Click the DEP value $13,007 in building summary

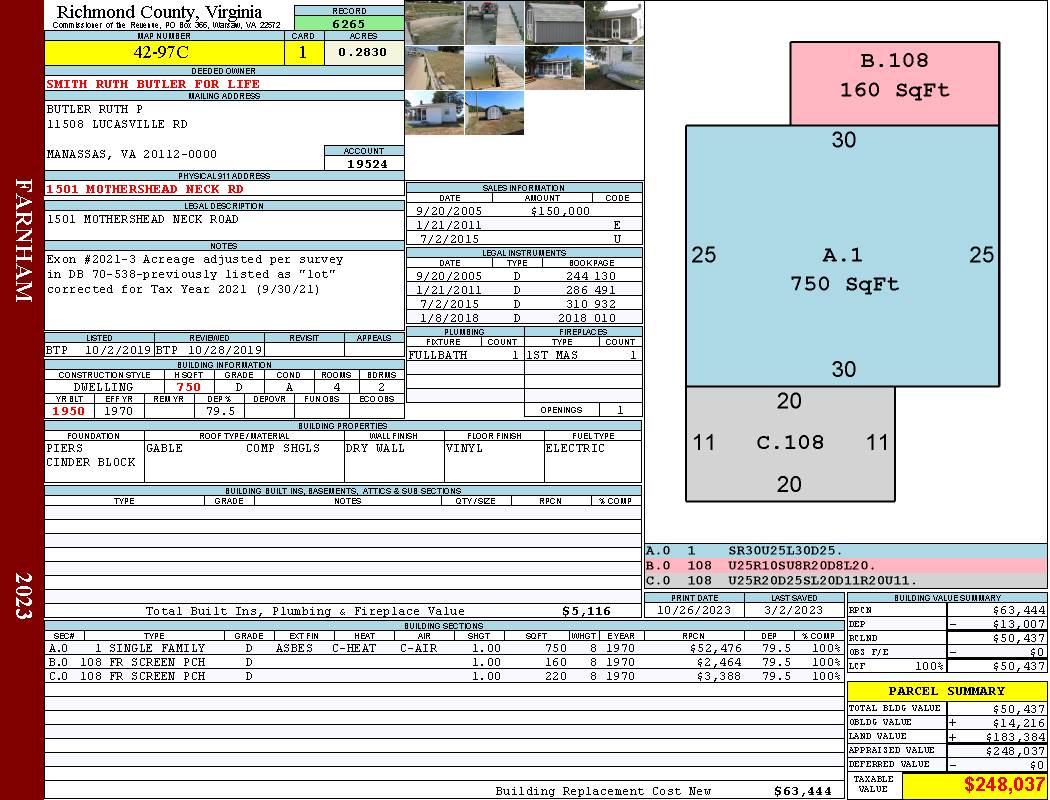tap(1019, 624)
